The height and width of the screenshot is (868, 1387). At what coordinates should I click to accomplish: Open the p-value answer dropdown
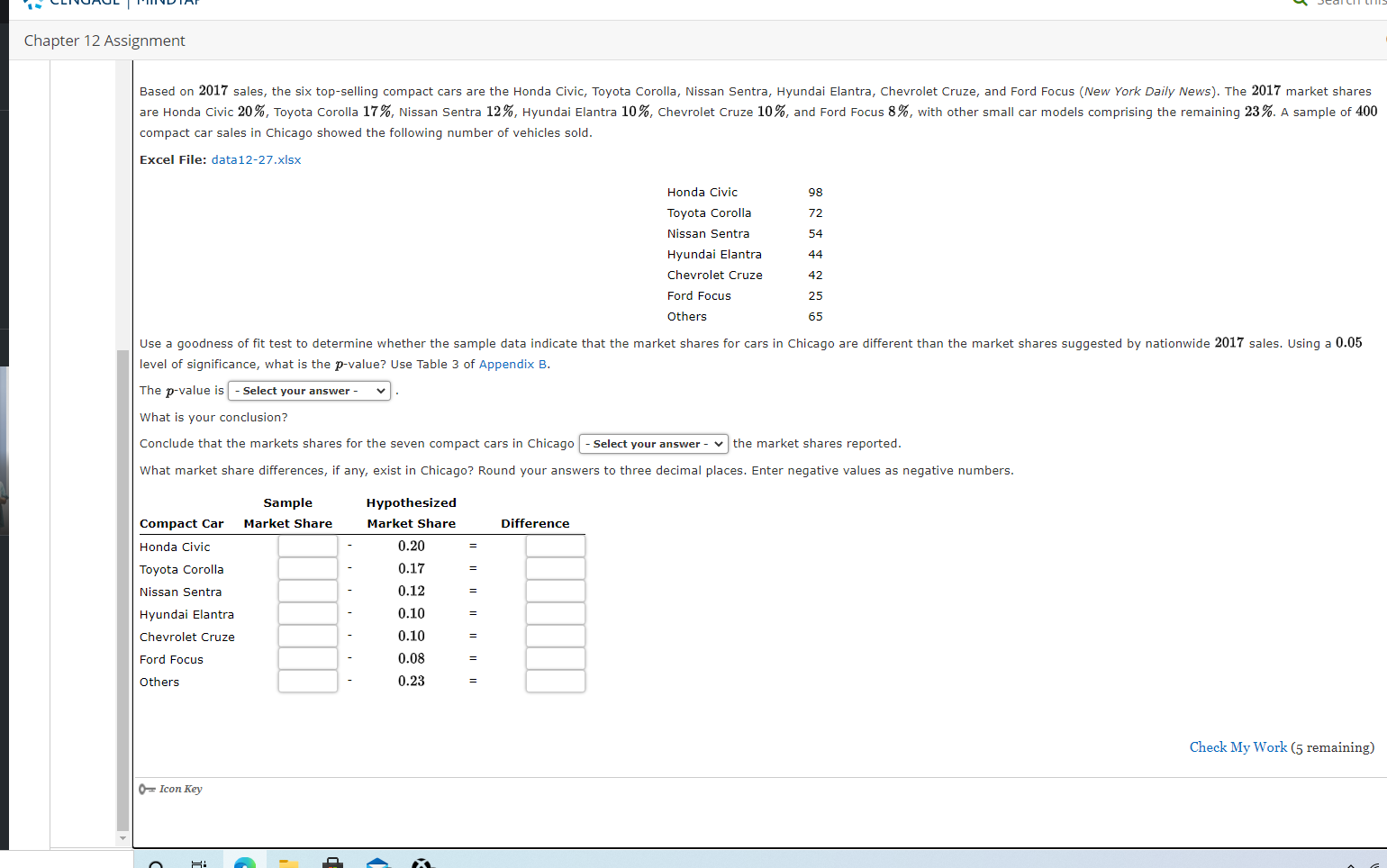tap(309, 391)
